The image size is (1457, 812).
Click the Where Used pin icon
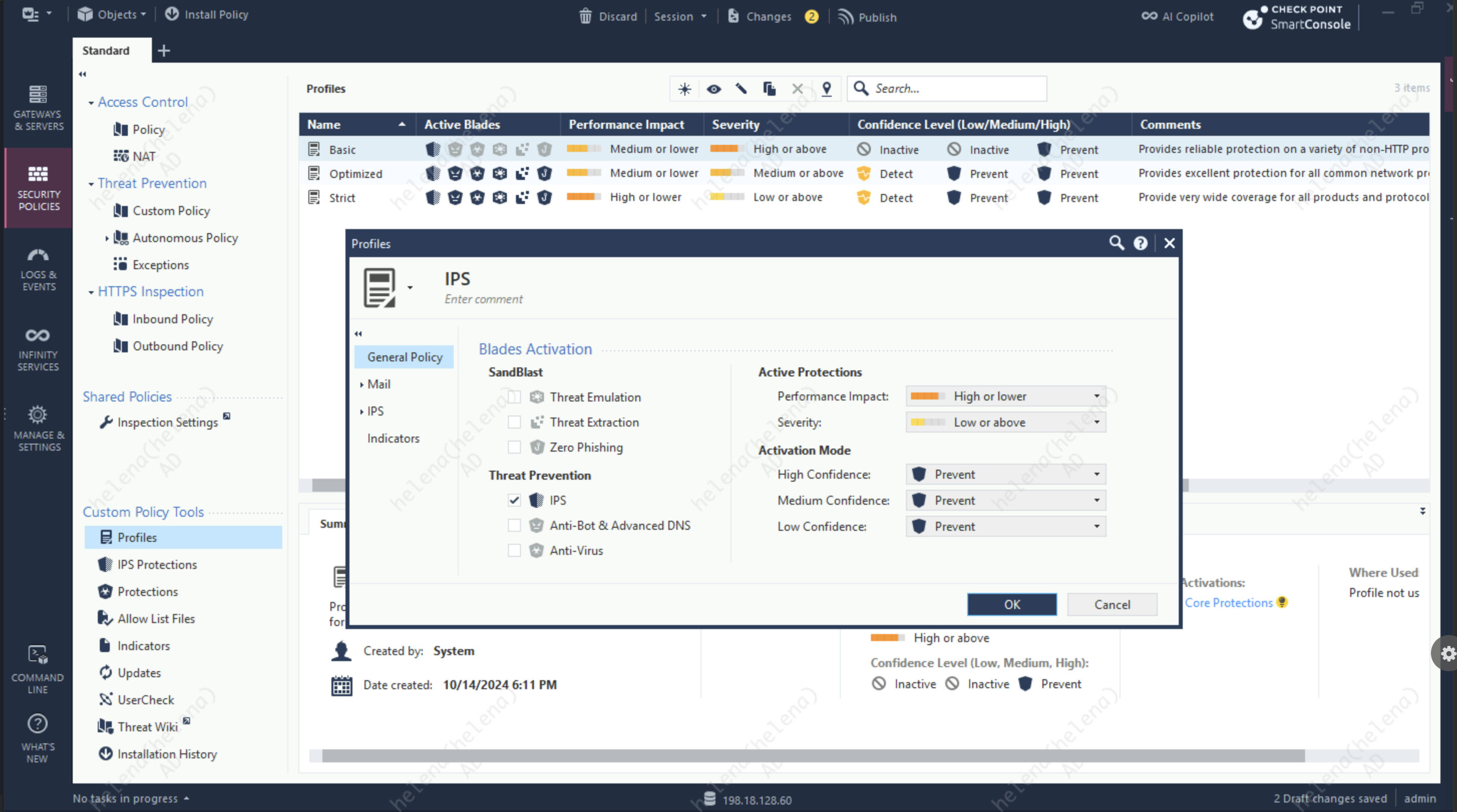[x=826, y=89]
